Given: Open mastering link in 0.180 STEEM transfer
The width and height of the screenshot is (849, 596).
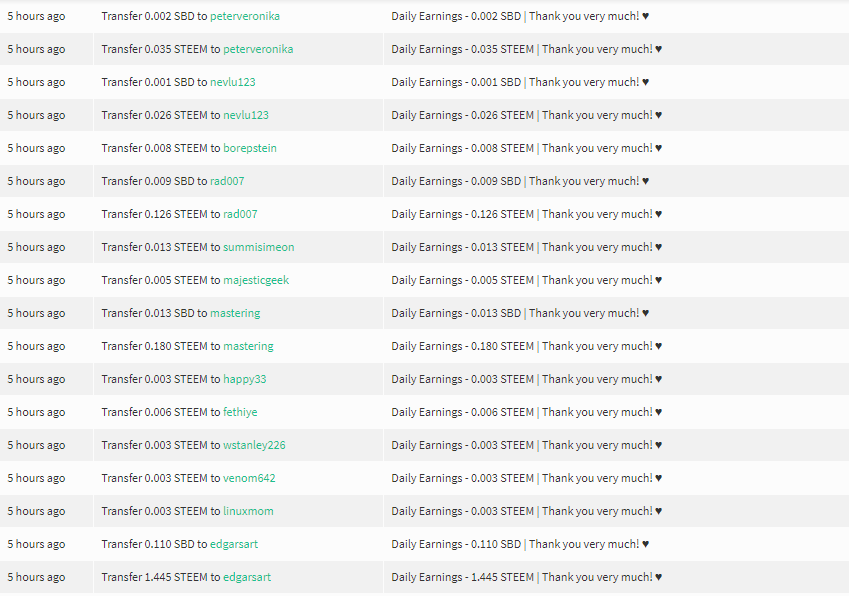Looking at the screenshot, I should [248, 346].
